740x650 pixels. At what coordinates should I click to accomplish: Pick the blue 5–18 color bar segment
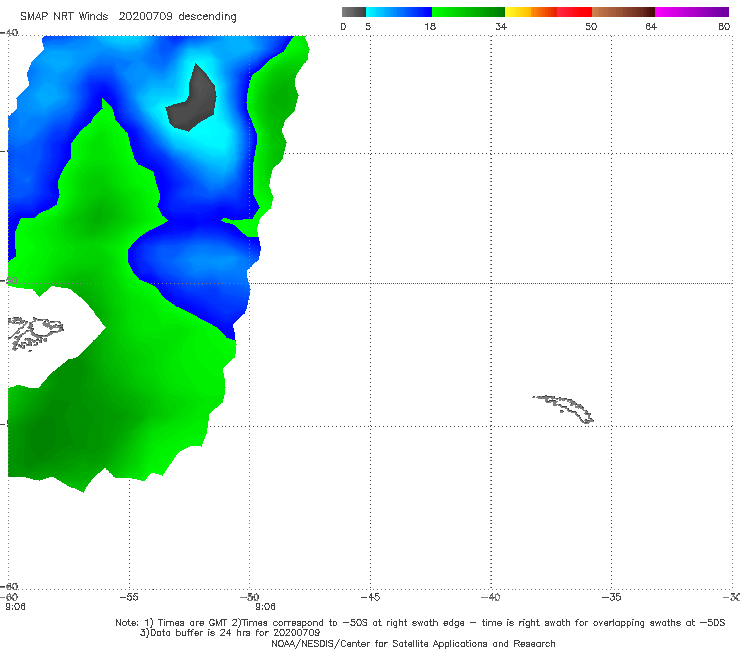tap(399, 12)
